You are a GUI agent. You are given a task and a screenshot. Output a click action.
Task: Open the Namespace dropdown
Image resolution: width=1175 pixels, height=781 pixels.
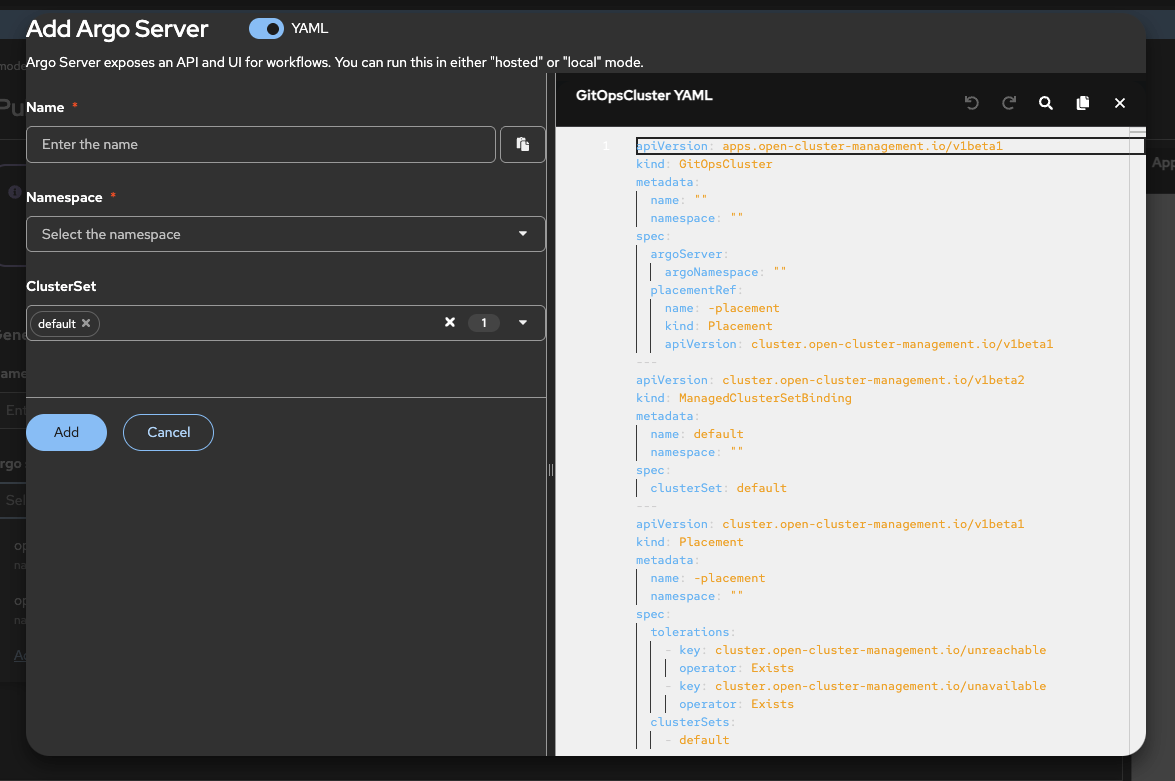285,234
